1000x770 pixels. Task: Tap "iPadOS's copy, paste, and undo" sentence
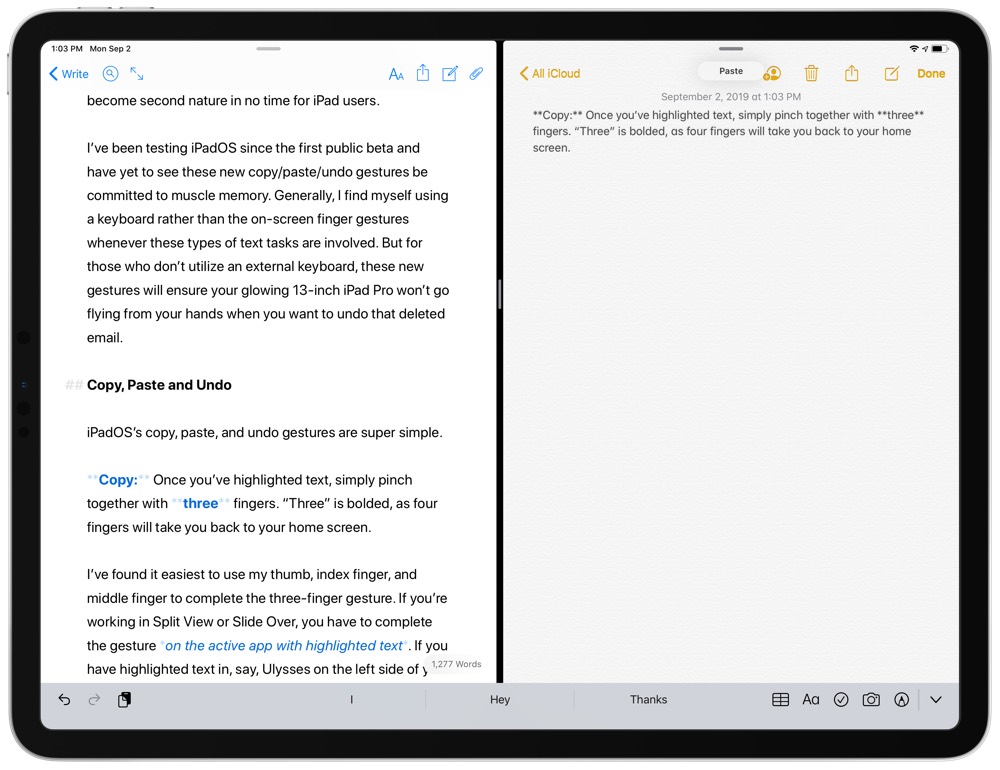click(x=265, y=433)
